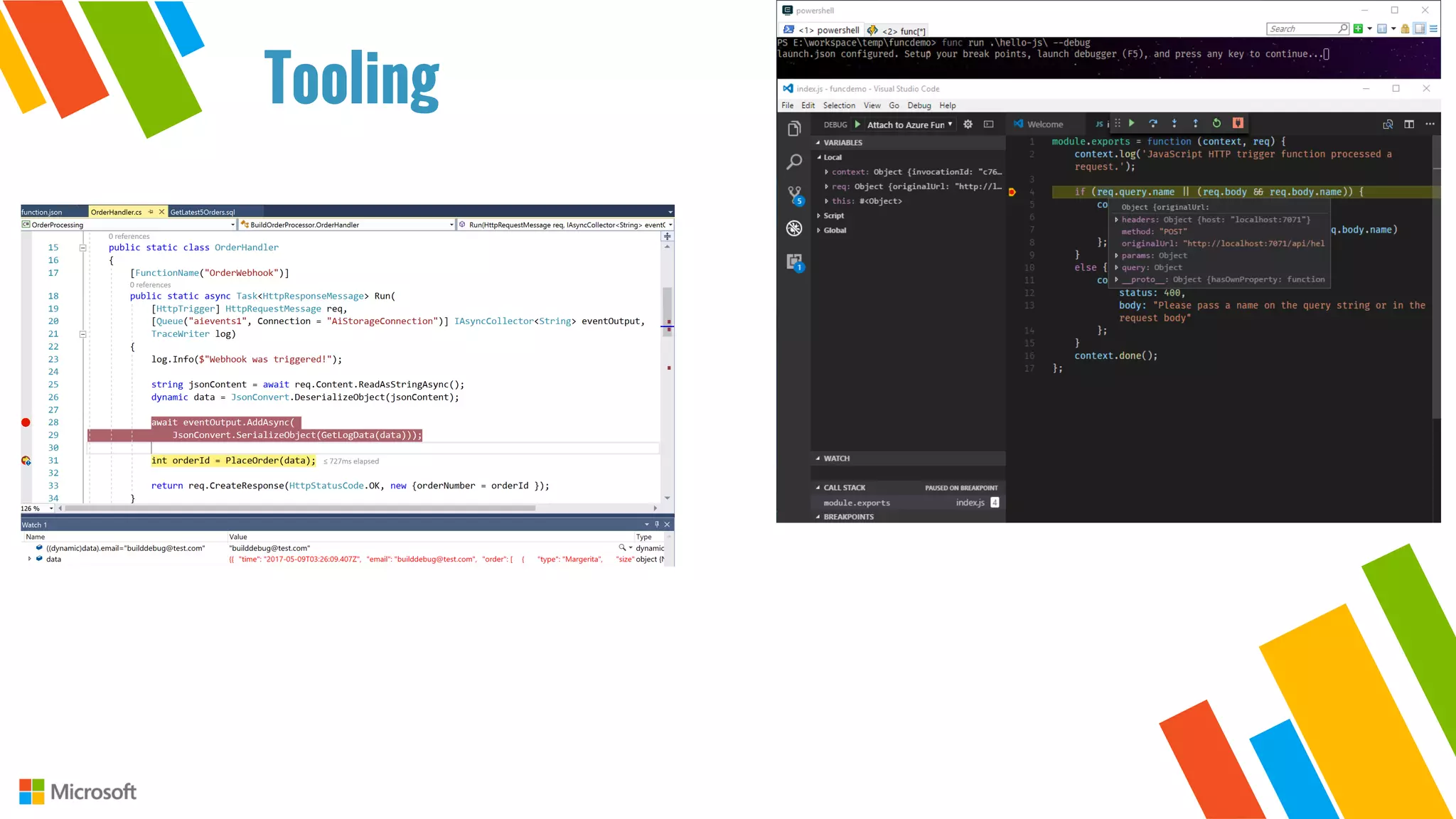Click the Step Into debug icon
1456x819 pixels.
[1174, 123]
